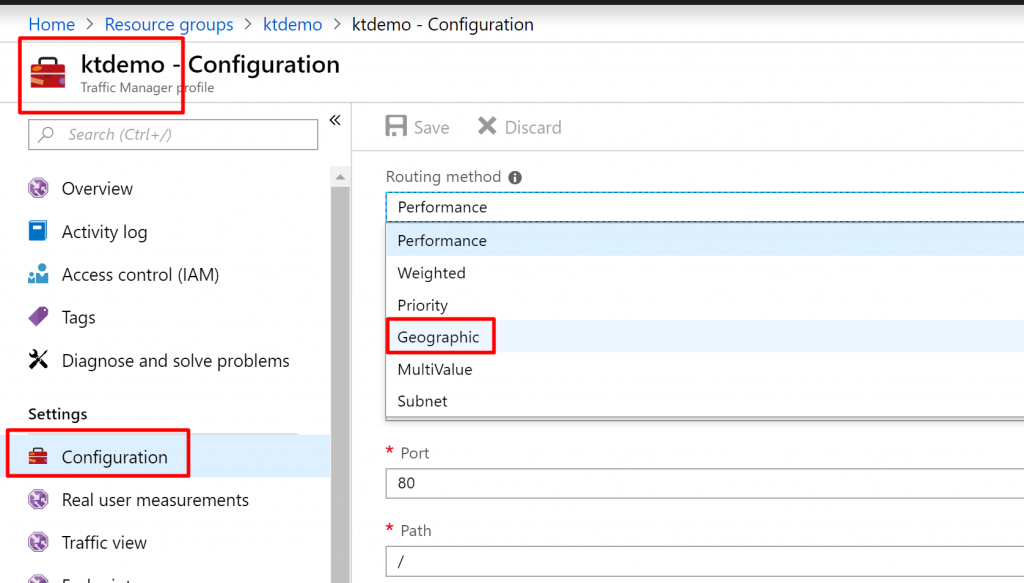Navigate to Home breadcrumb link
This screenshot has height=583, width=1024.
click(x=52, y=25)
